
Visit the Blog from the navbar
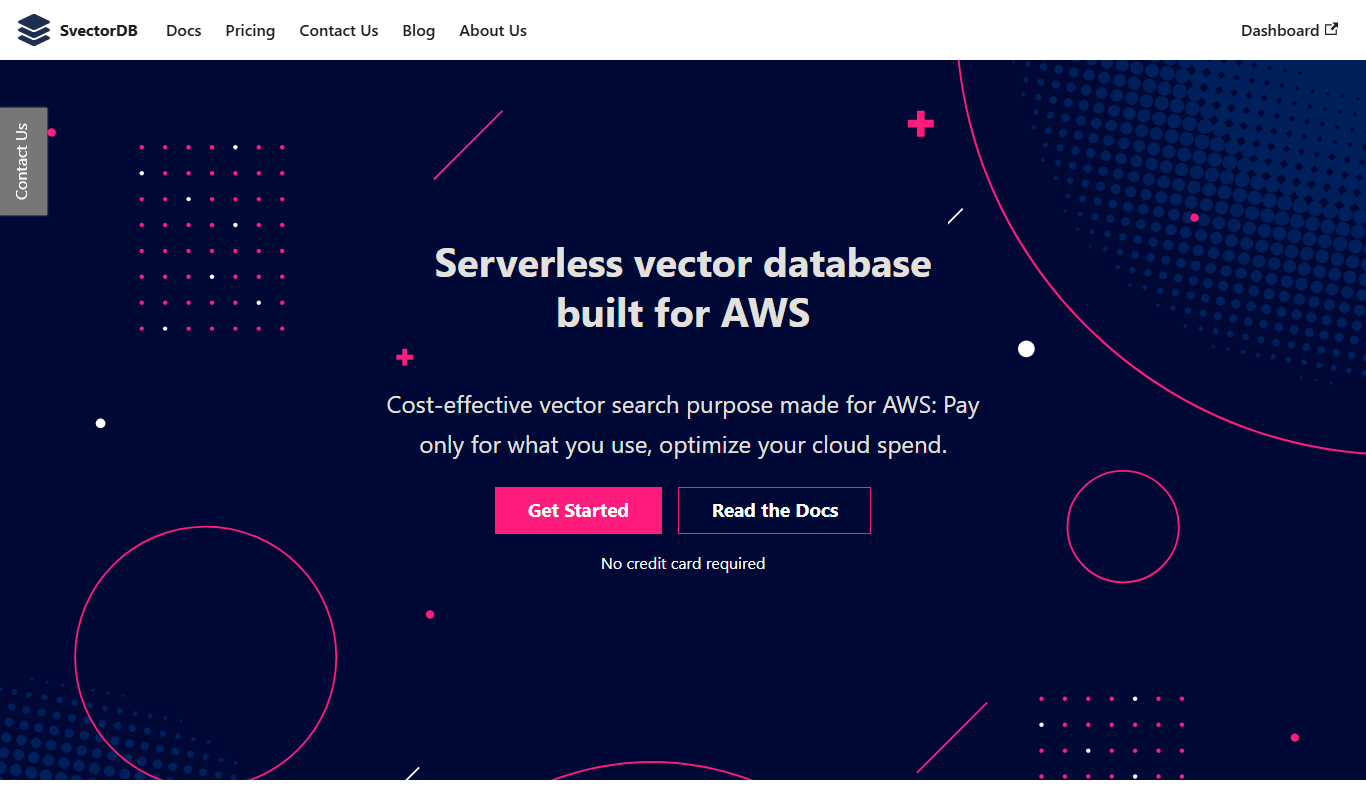pyautogui.click(x=419, y=30)
